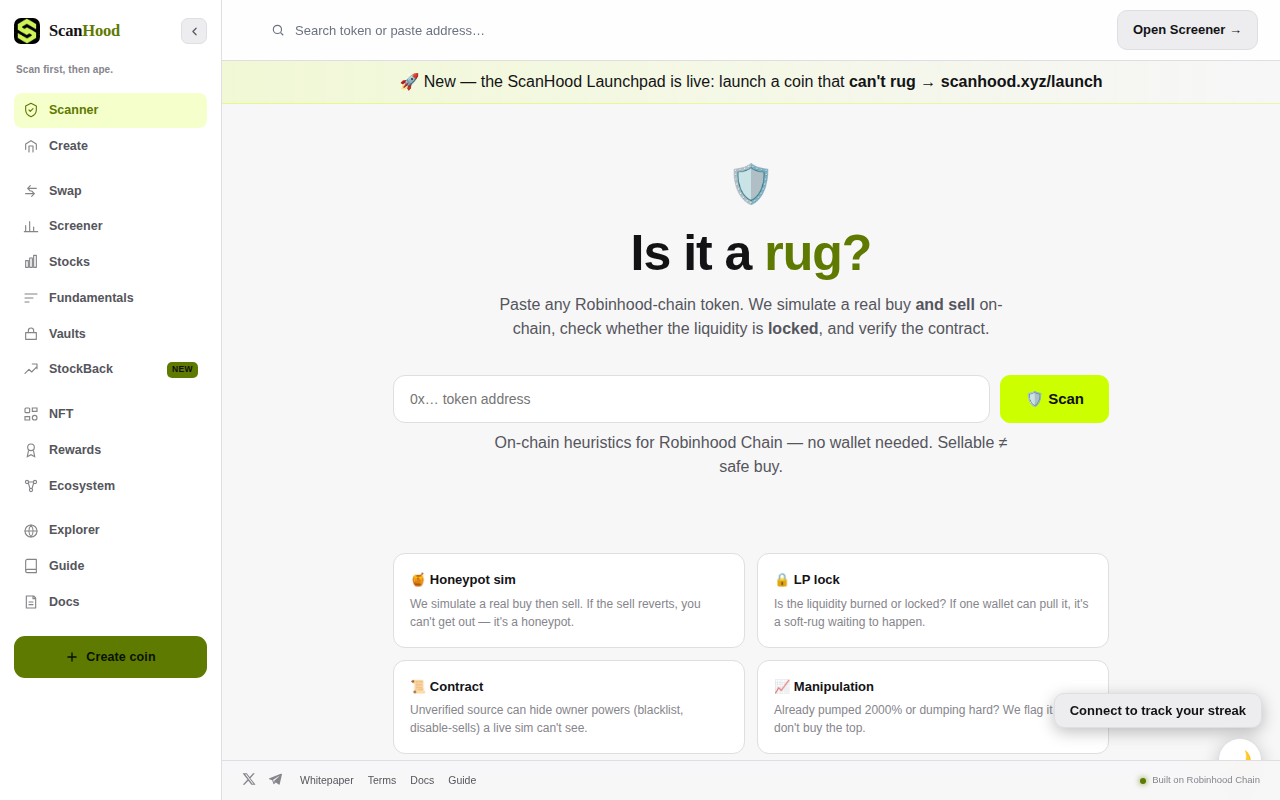Click the scroll icon on Contract card
The width and height of the screenshot is (1280, 800).
coord(418,687)
